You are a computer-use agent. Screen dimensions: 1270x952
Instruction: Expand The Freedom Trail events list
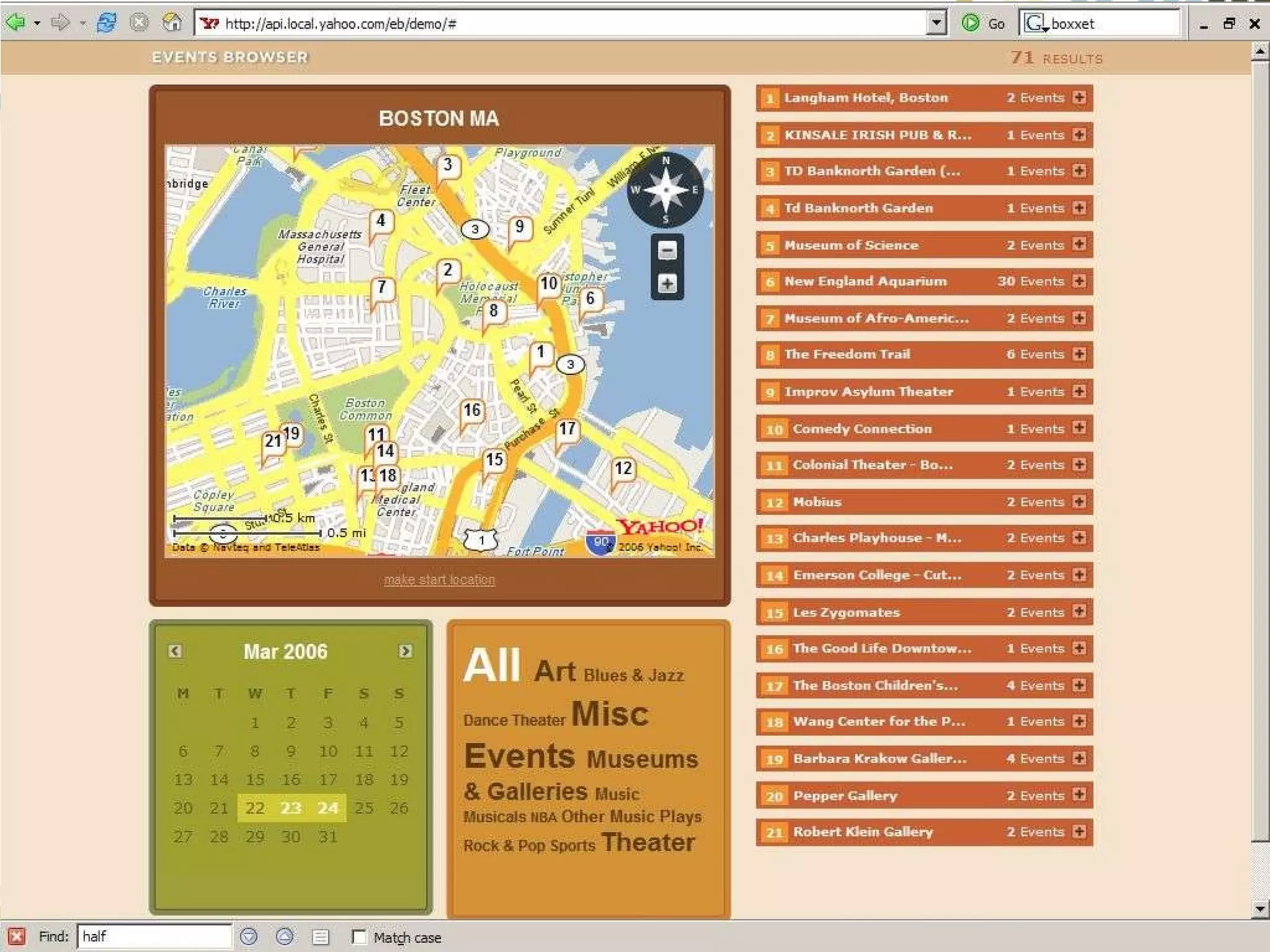1079,354
